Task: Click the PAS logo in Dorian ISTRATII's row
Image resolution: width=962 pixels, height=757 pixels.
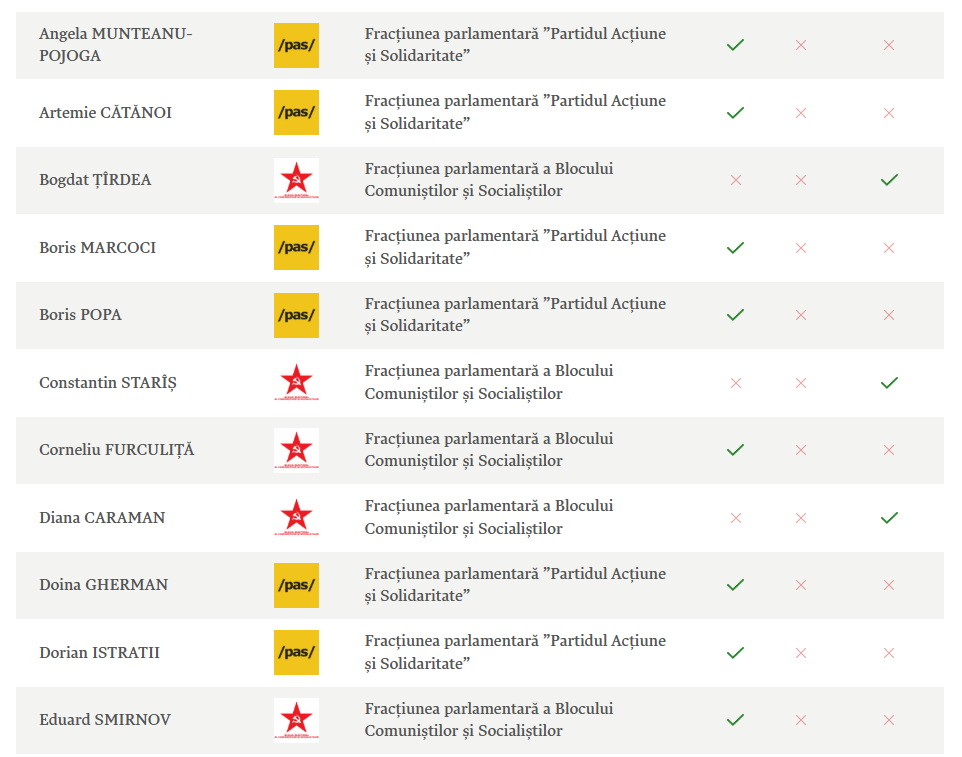Action: (296, 653)
